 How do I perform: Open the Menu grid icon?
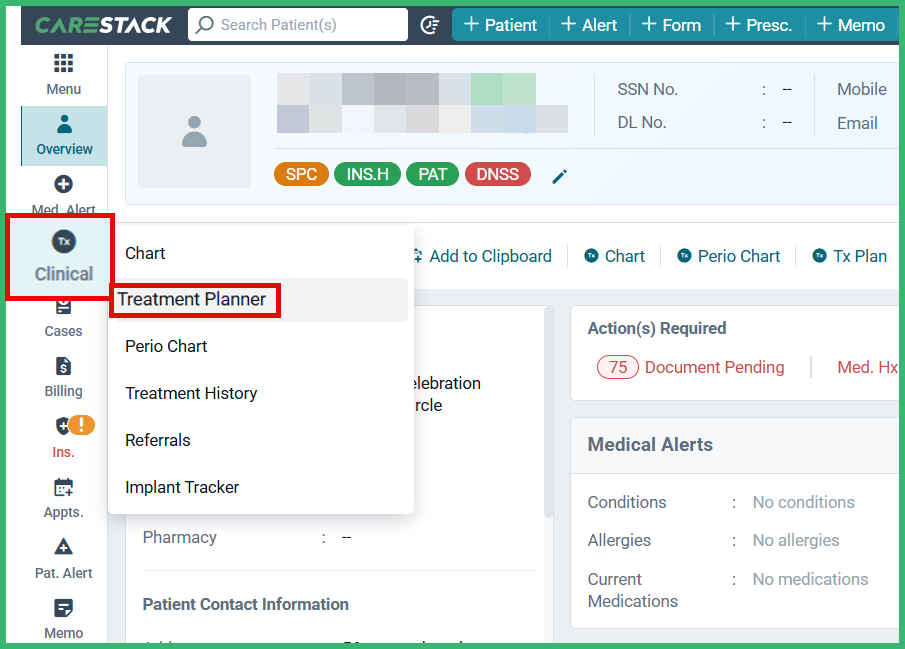pos(63,64)
